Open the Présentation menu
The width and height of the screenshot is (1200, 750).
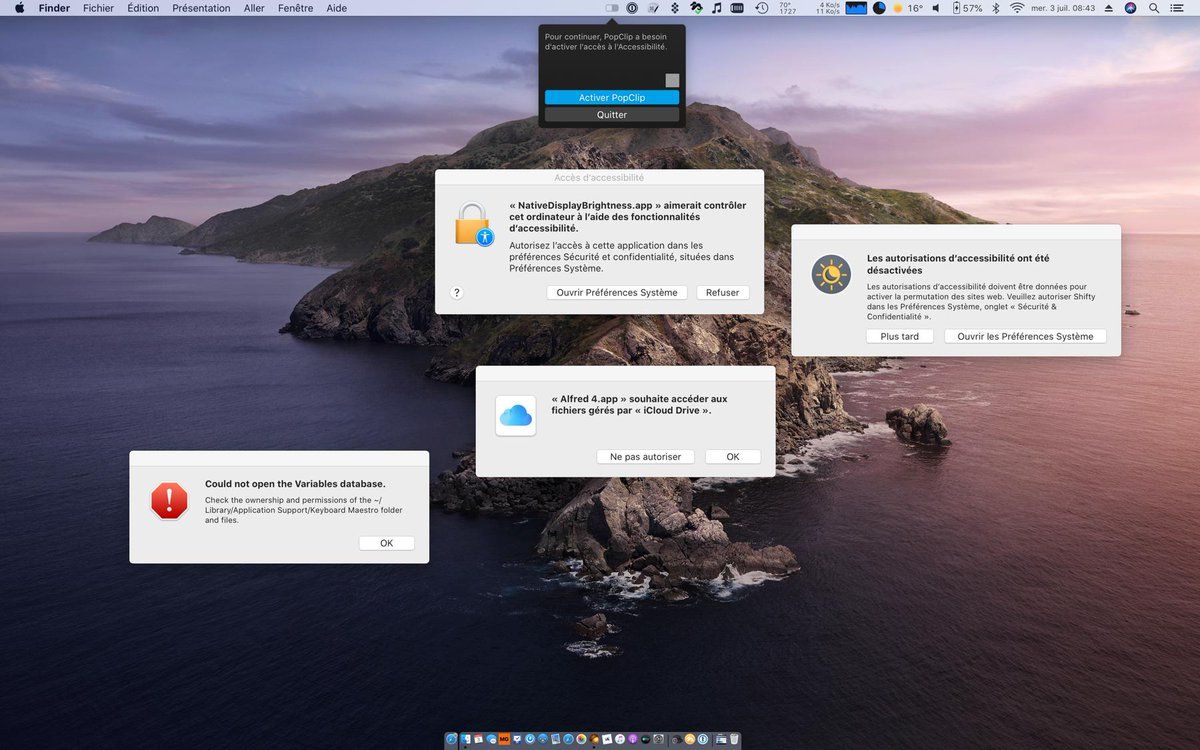click(201, 8)
